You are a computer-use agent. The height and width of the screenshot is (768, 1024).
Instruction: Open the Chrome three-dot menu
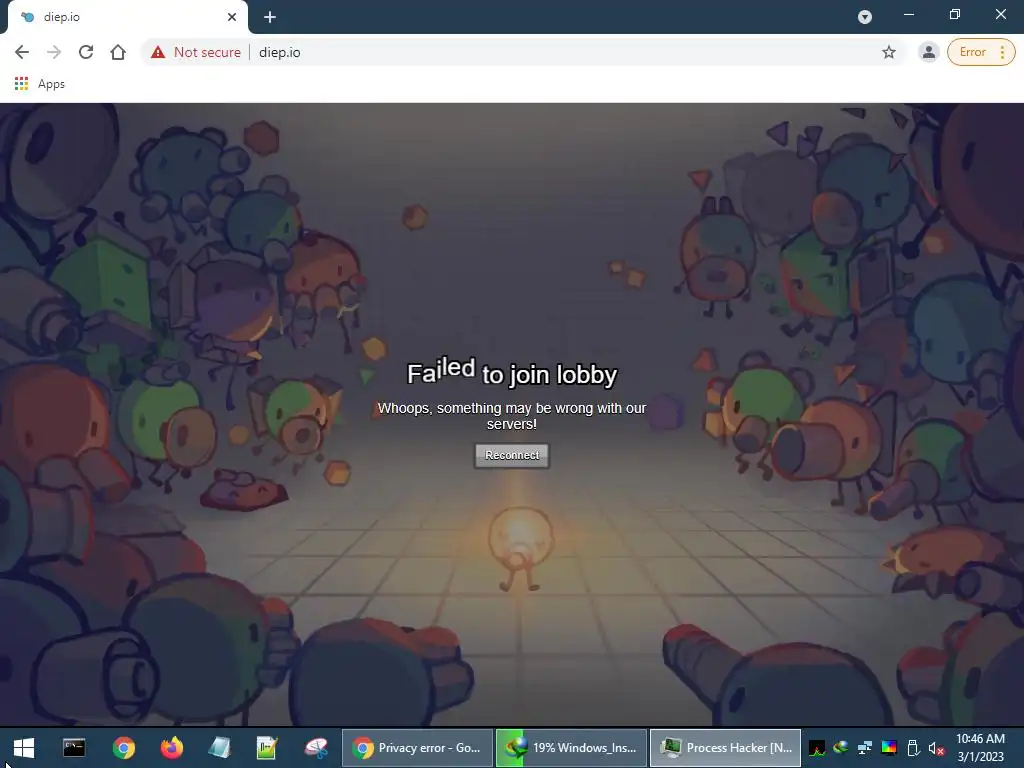(1002, 52)
